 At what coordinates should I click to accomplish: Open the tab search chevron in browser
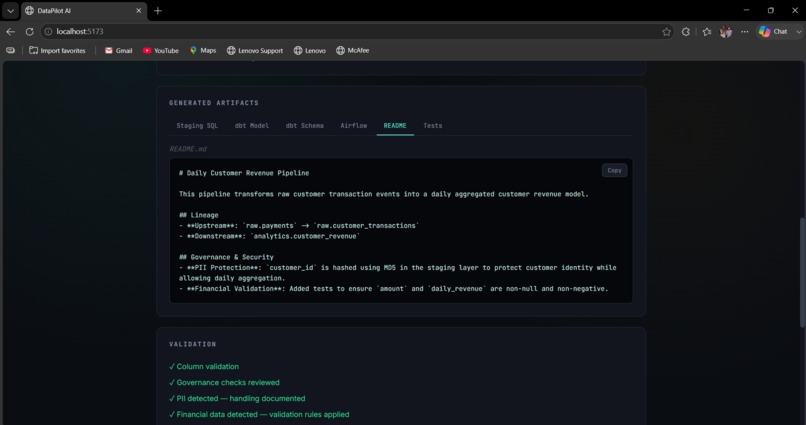(10, 10)
